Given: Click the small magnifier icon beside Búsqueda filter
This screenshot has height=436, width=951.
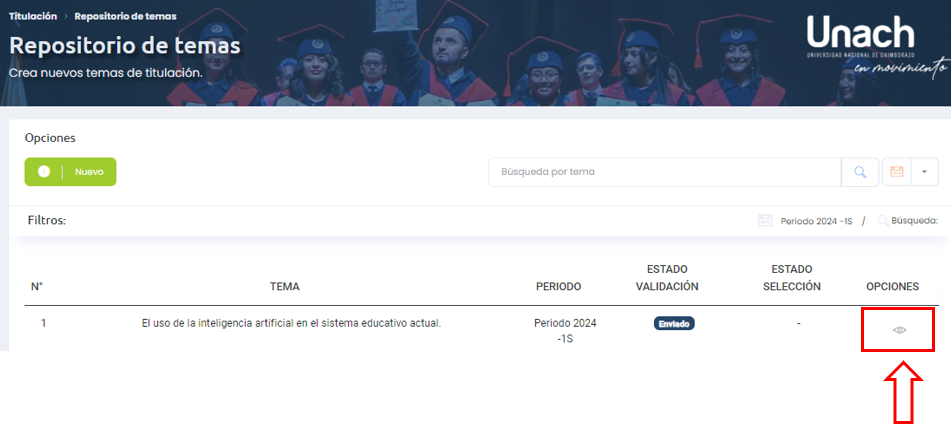Looking at the screenshot, I should click(x=882, y=220).
